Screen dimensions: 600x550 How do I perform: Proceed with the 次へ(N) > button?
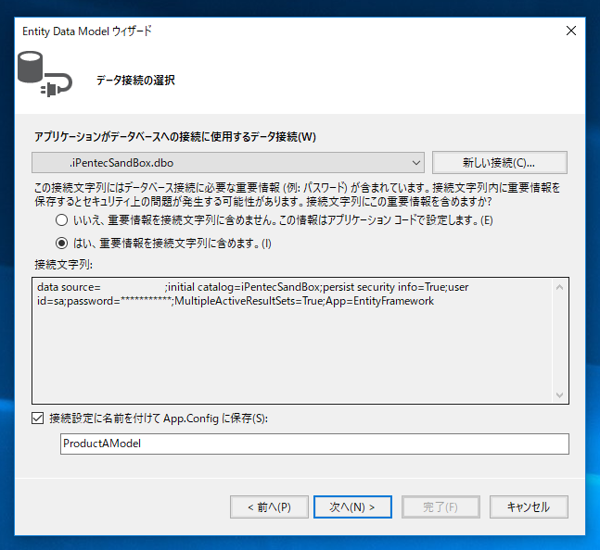pyautogui.click(x=352, y=507)
